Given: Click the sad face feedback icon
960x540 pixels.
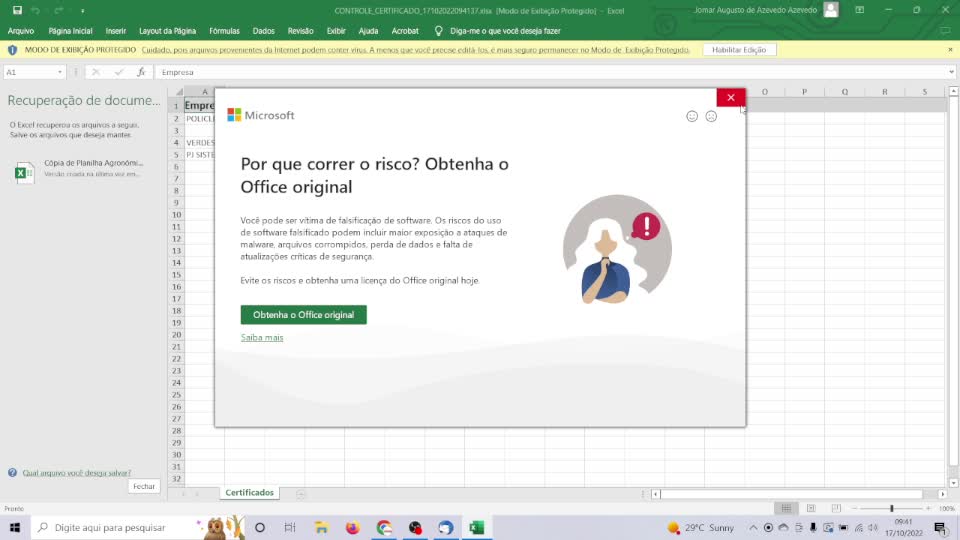Looking at the screenshot, I should (711, 116).
